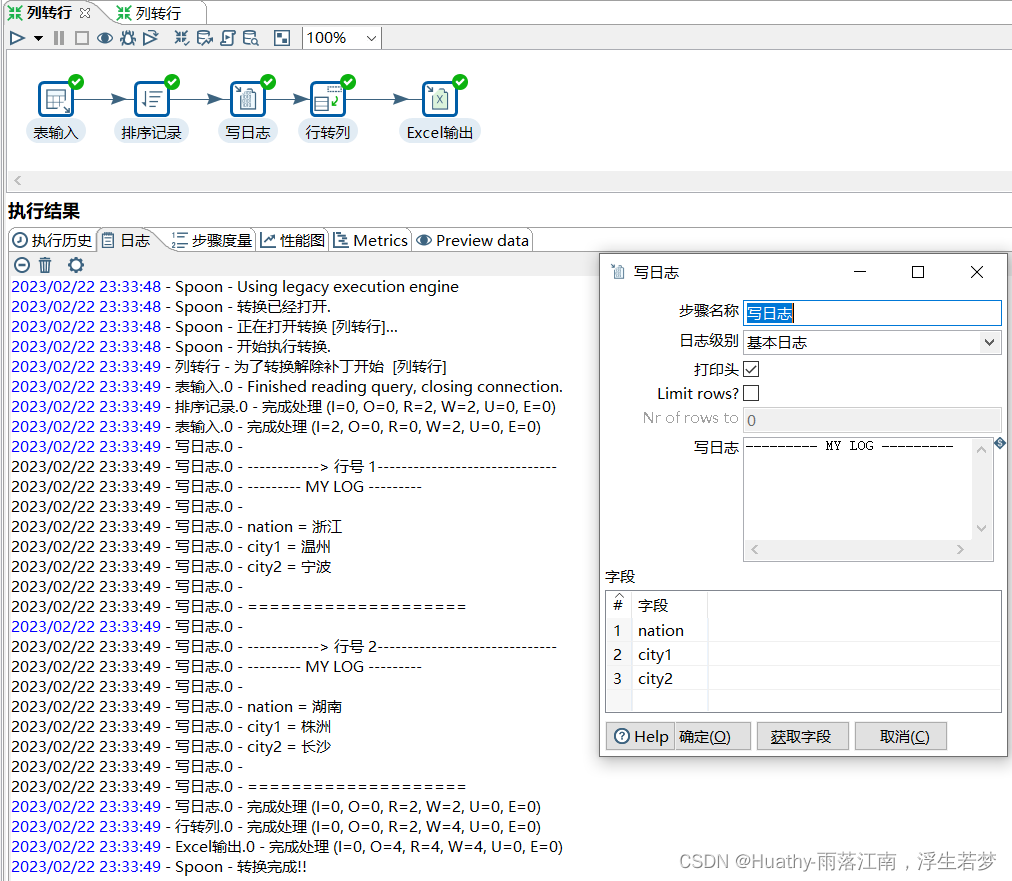
Task: Close the active 列转行 tab with X
Action: coord(85,13)
